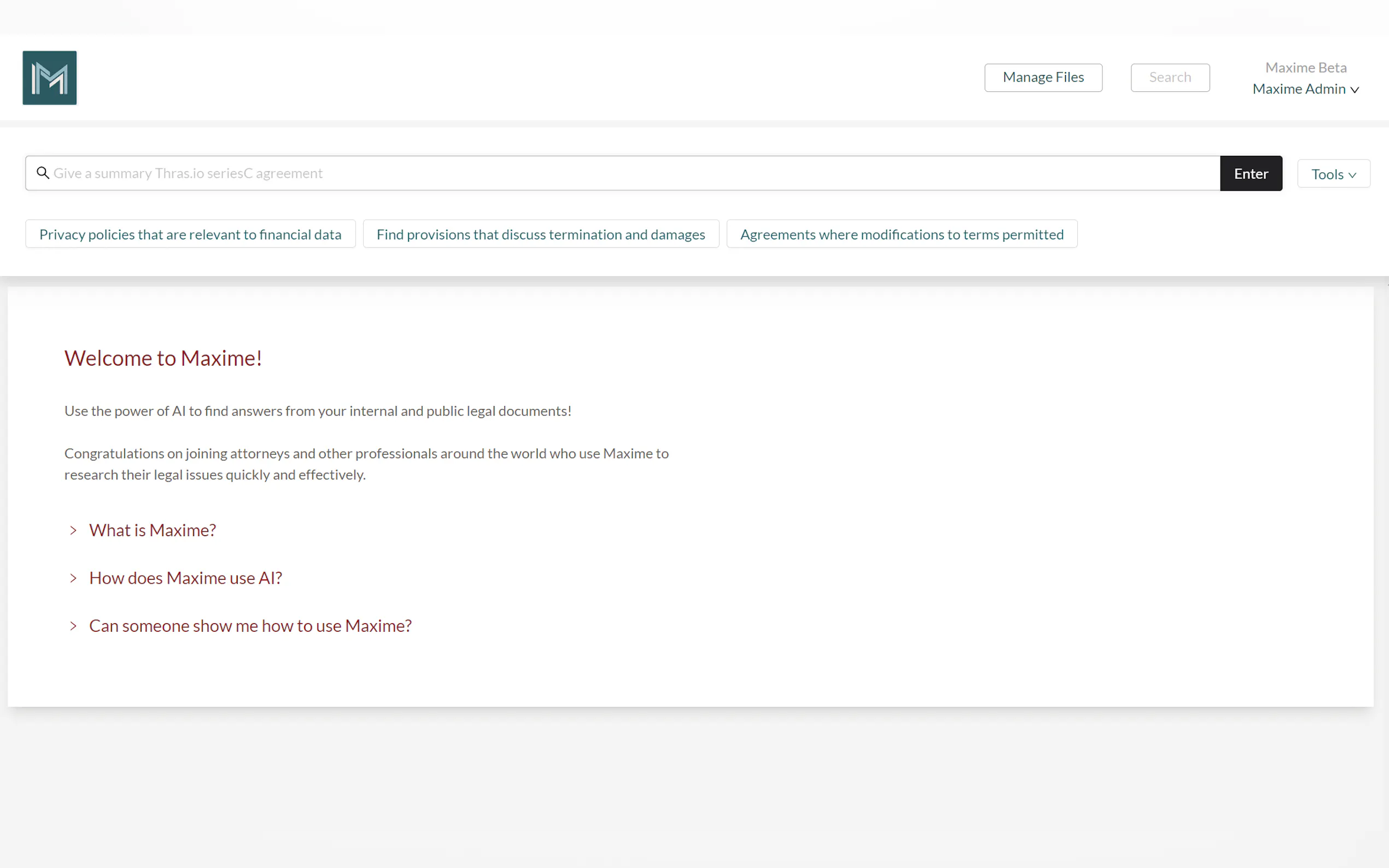Open Manage Files
Screen dimensions: 1389x868
pos(1043,78)
